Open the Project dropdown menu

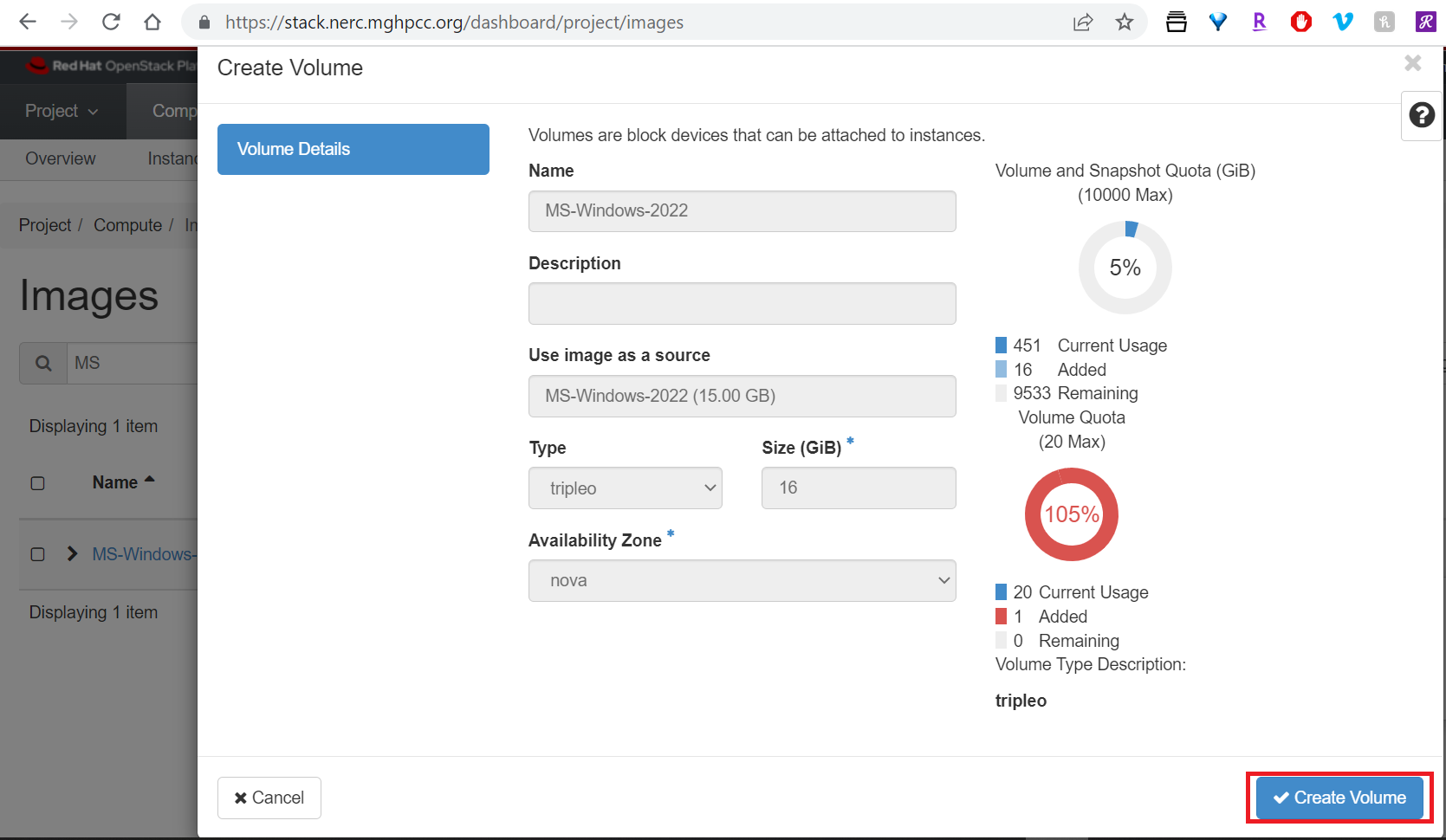62,112
